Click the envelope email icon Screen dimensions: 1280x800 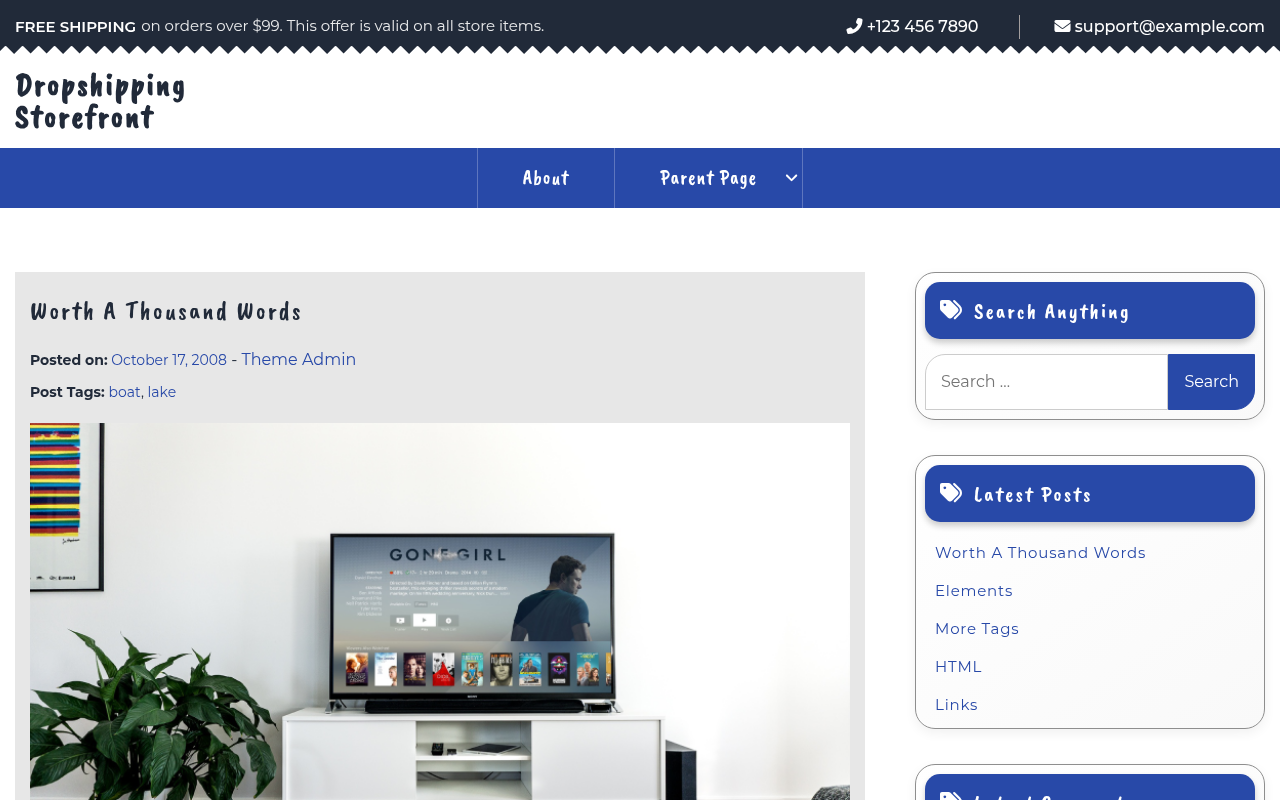pyautogui.click(x=1062, y=26)
